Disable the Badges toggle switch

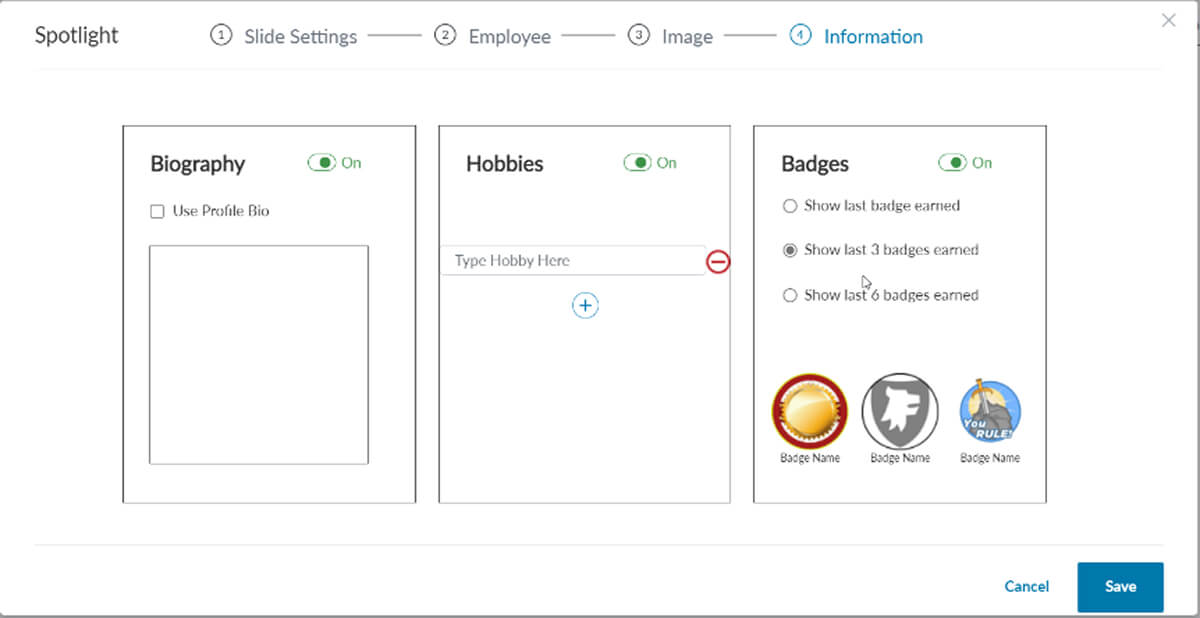click(952, 163)
